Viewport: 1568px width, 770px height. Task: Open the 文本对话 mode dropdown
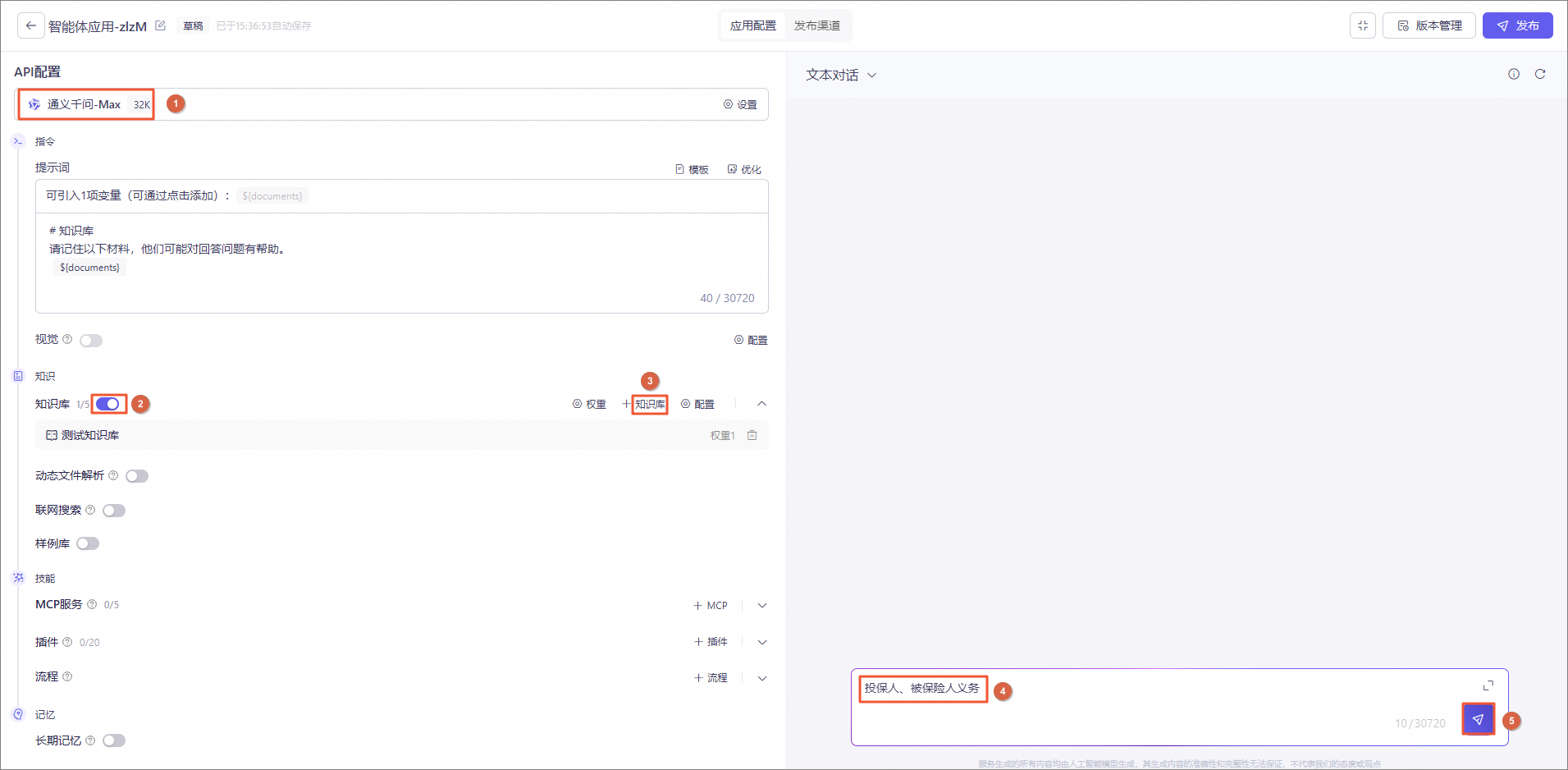tap(841, 75)
